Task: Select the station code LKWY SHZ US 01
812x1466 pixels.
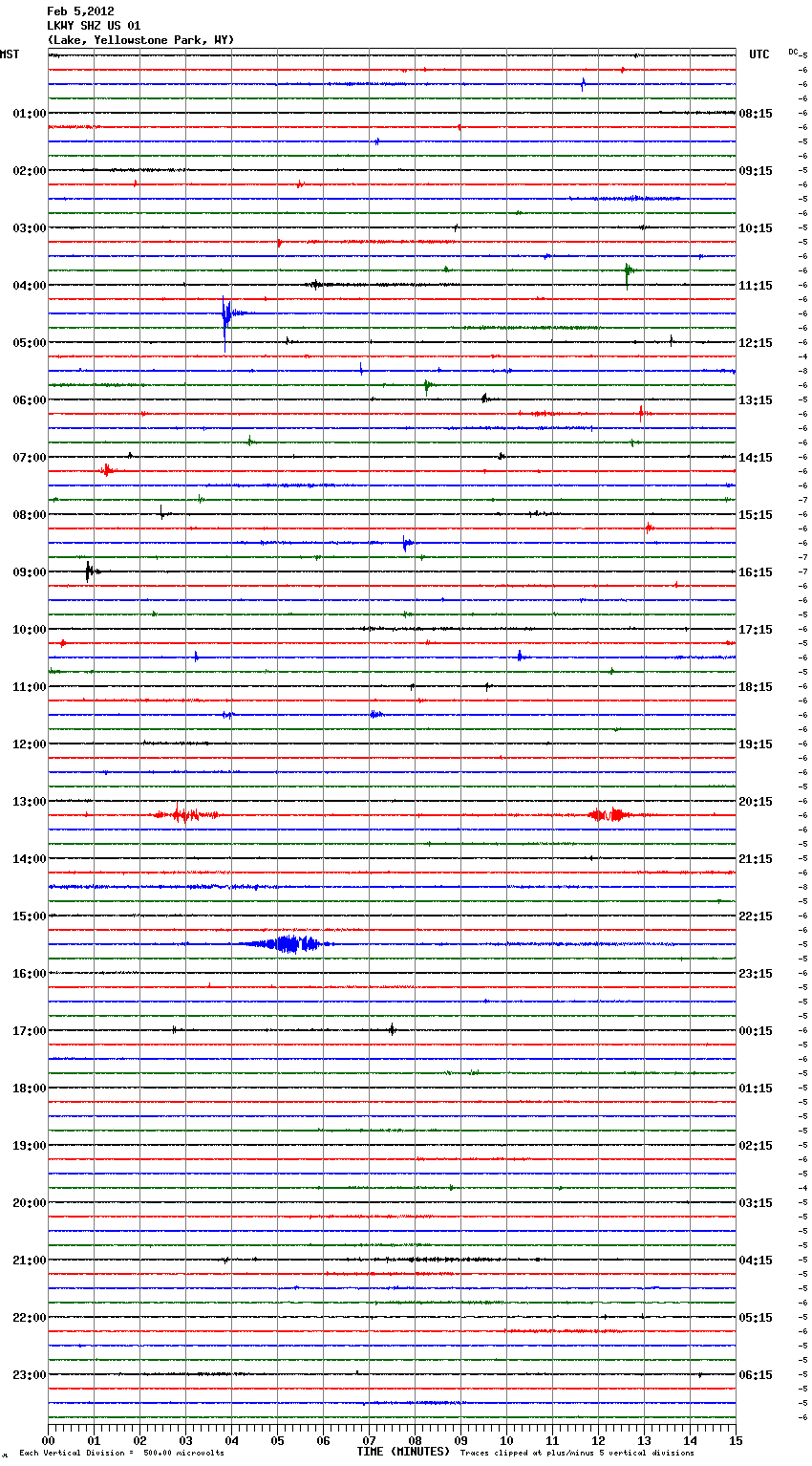Action: (x=94, y=26)
